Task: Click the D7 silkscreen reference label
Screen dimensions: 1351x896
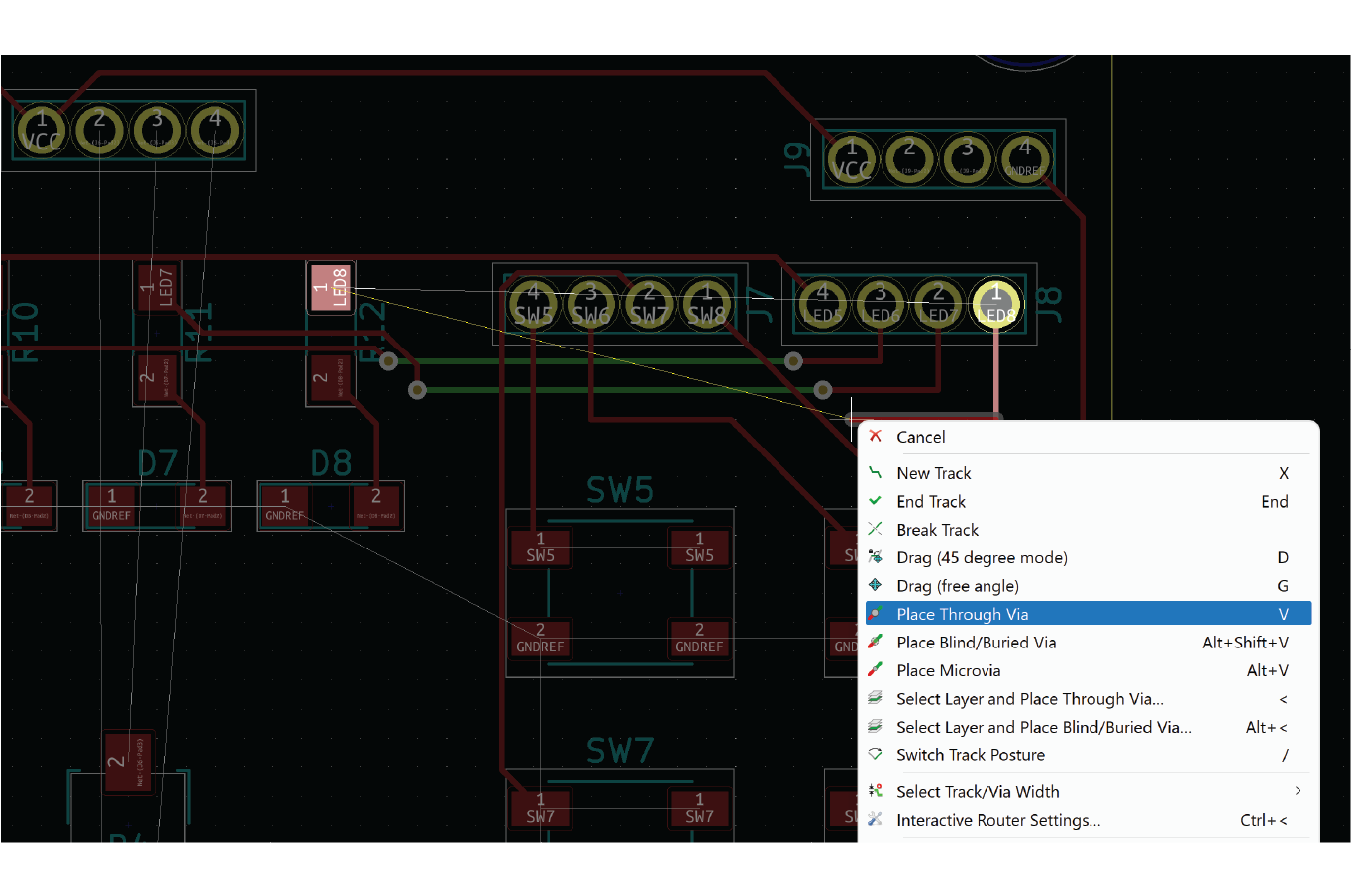Action: click(157, 463)
